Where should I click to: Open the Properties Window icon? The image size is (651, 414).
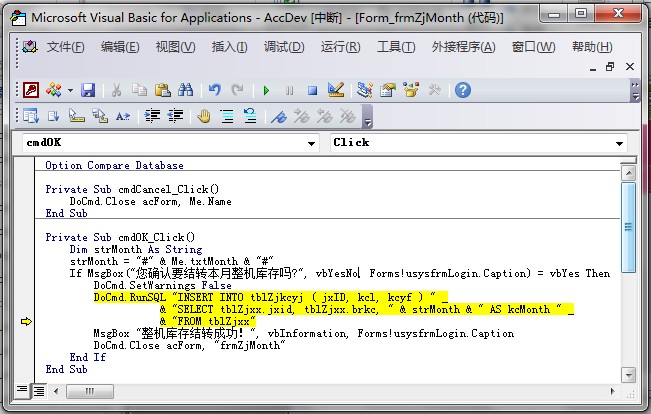tap(388, 90)
